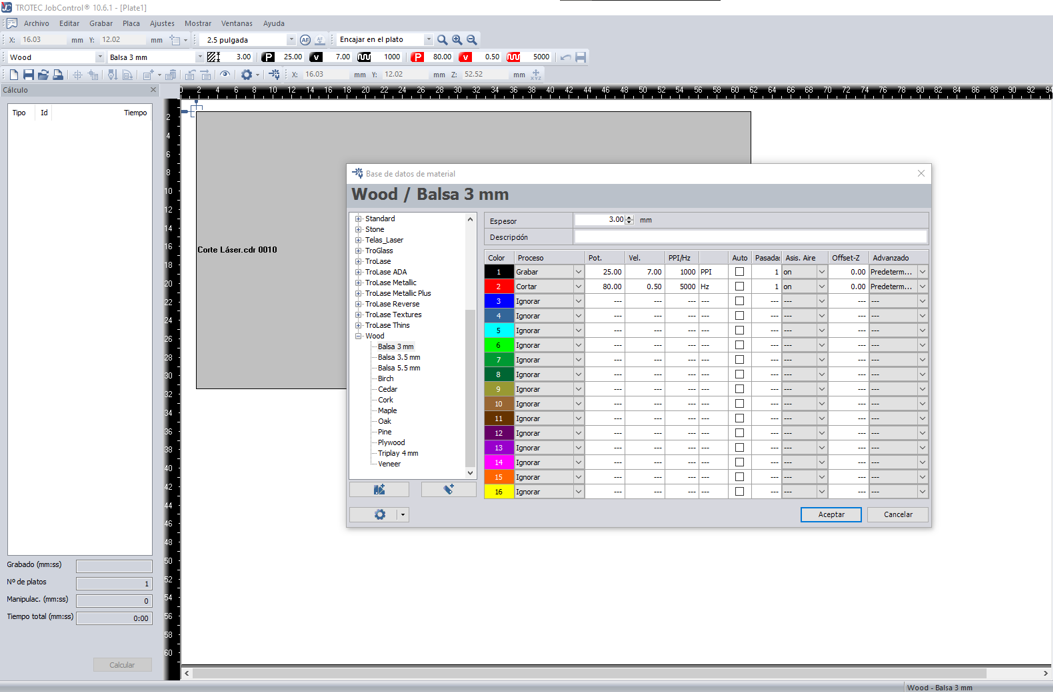This screenshot has height=692, width=1053.
Task: Click the red V cut velocity icon
Action: (x=465, y=57)
